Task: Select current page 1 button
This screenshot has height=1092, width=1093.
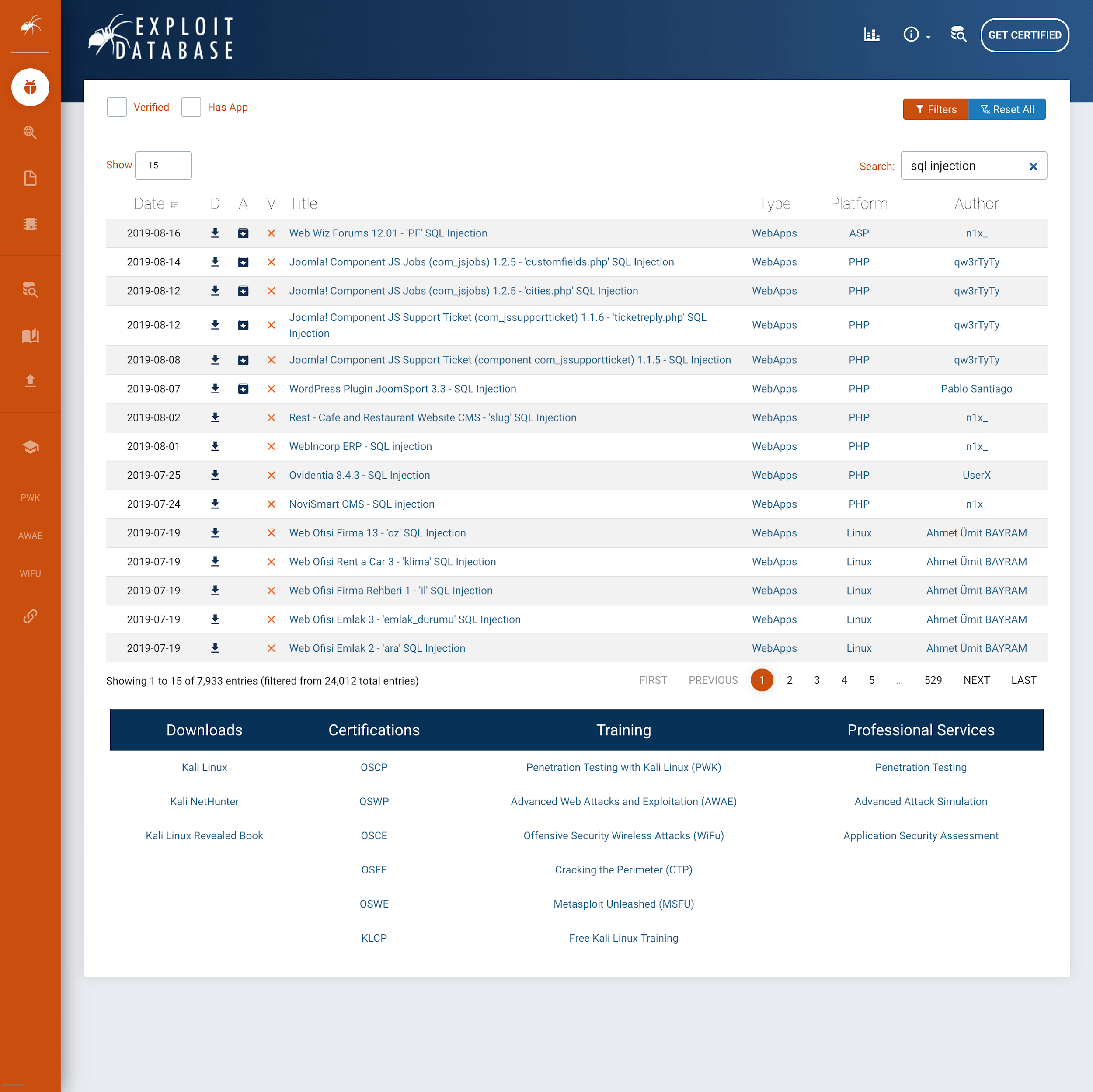Action: pos(762,680)
